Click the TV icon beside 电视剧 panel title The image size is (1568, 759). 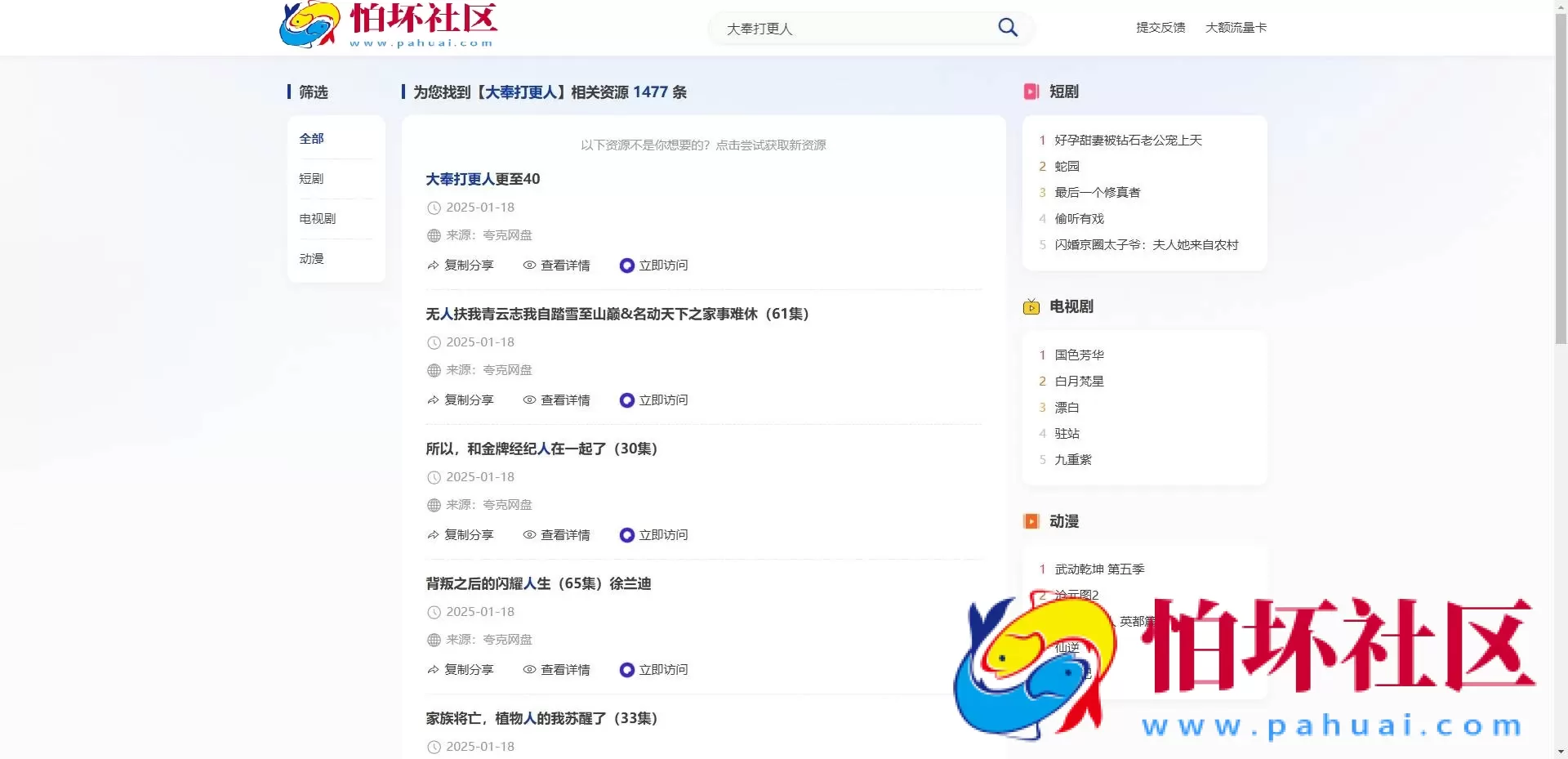coord(1031,307)
